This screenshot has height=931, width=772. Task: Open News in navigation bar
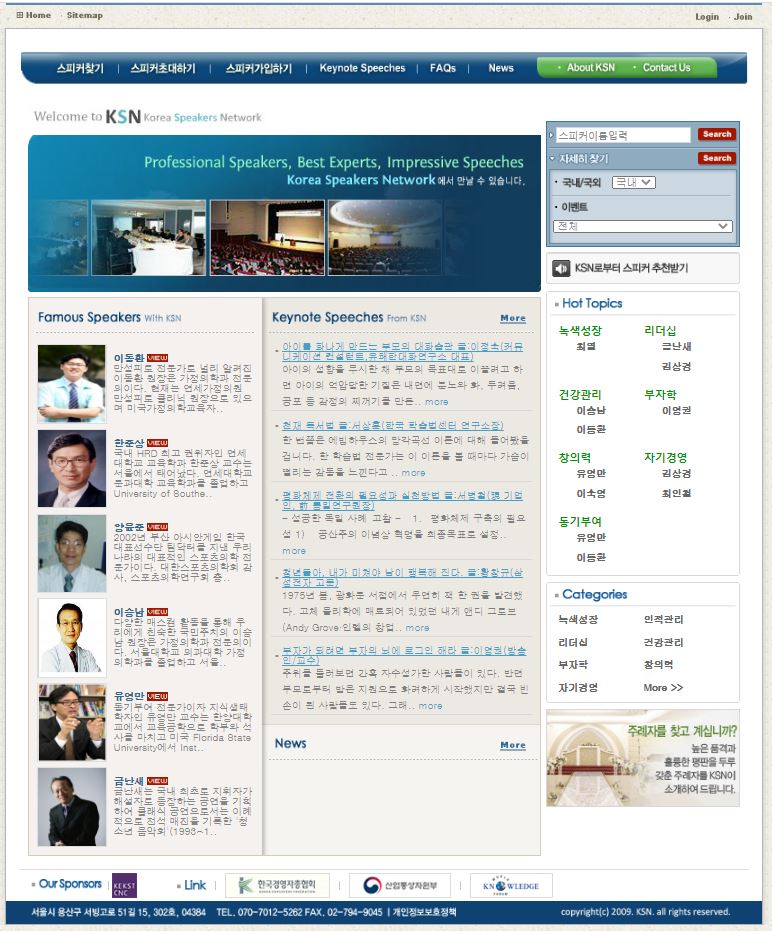click(501, 68)
